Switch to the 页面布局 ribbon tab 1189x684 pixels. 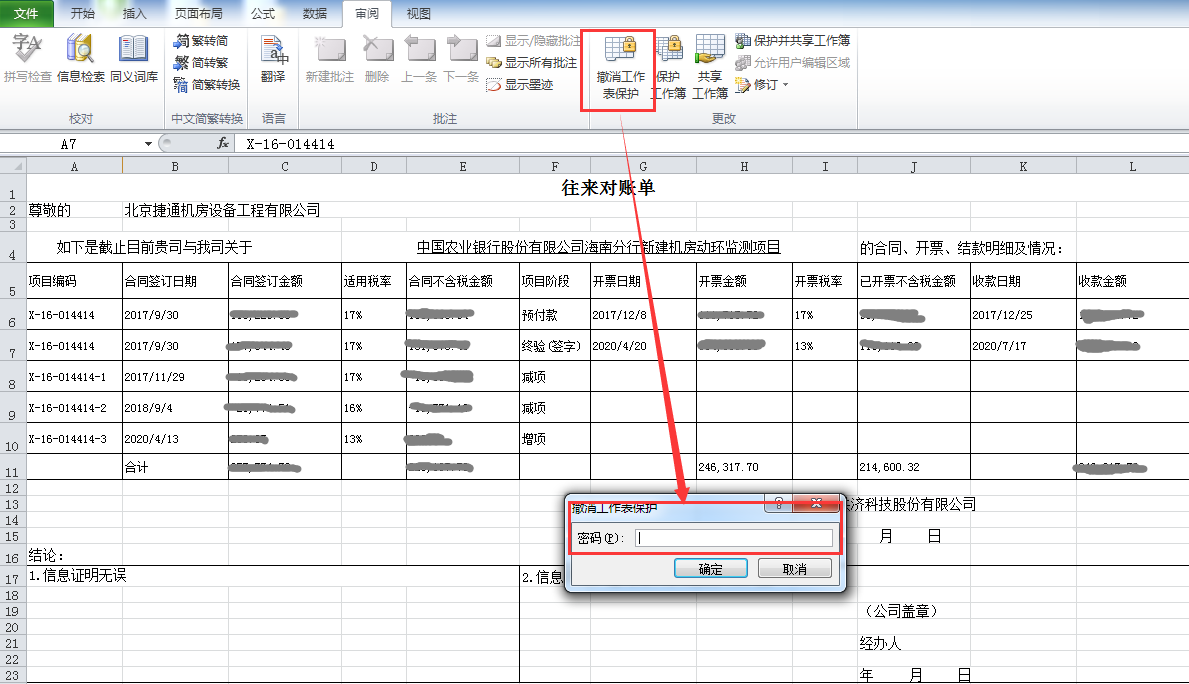200,14
